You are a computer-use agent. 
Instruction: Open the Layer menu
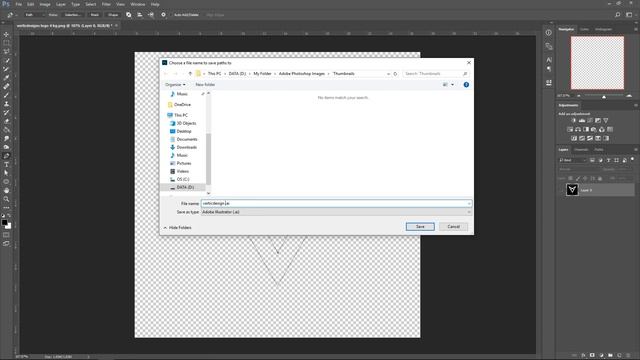[x=60, y=4]
